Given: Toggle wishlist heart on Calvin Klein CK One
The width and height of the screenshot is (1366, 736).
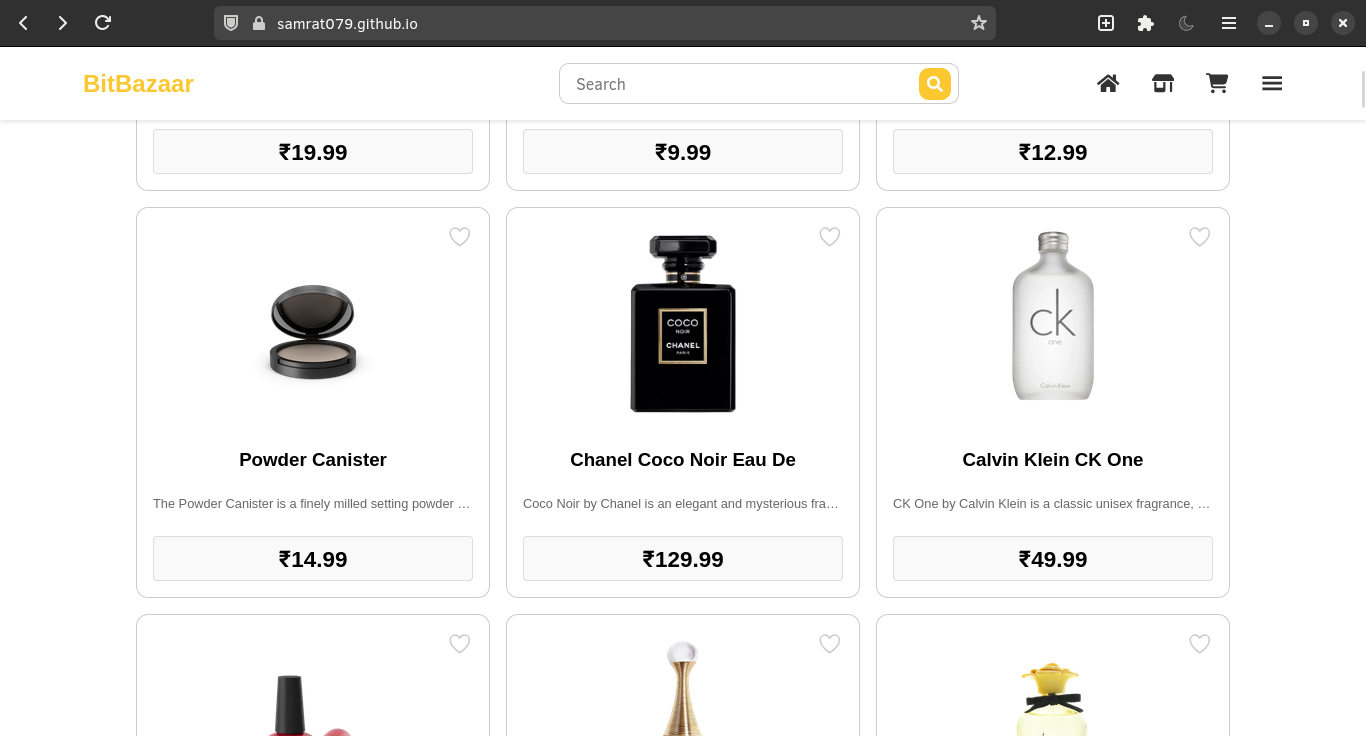Looking at the screenshot, I should click(1200, 237).
